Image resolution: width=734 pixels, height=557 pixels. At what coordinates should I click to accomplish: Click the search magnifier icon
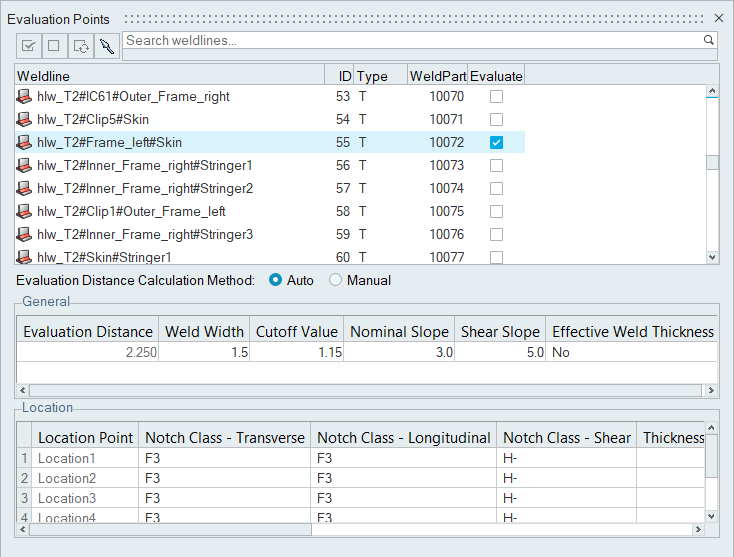click(x=709, y=40)
